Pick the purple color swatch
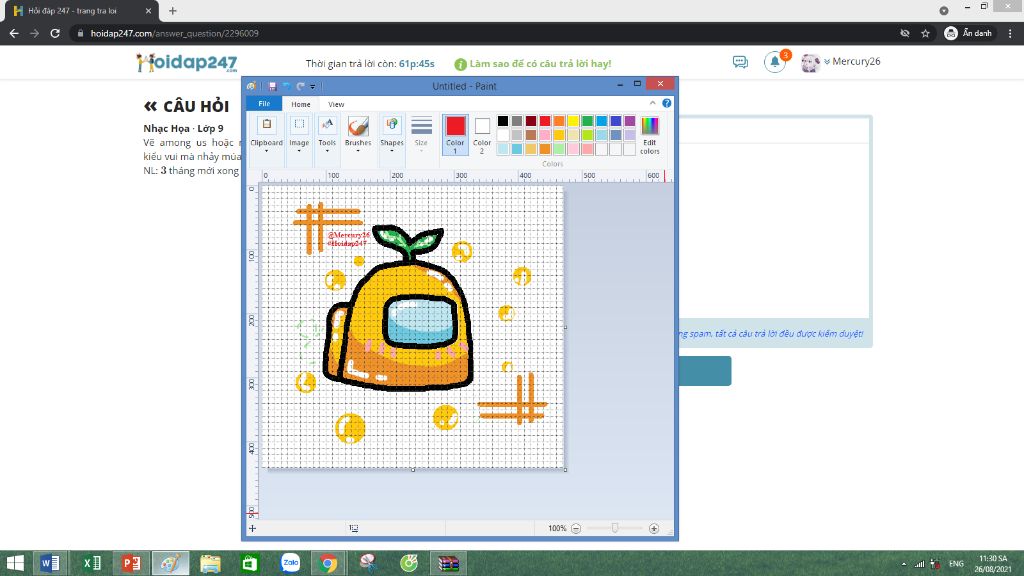Viewport: 1024px width, 576px height. (630, 121)
